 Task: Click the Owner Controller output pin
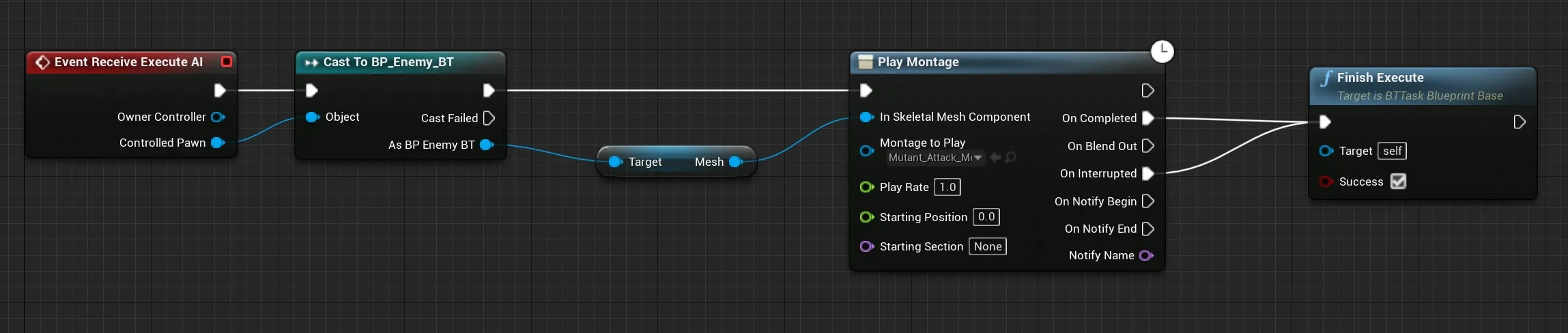point(218,117)
